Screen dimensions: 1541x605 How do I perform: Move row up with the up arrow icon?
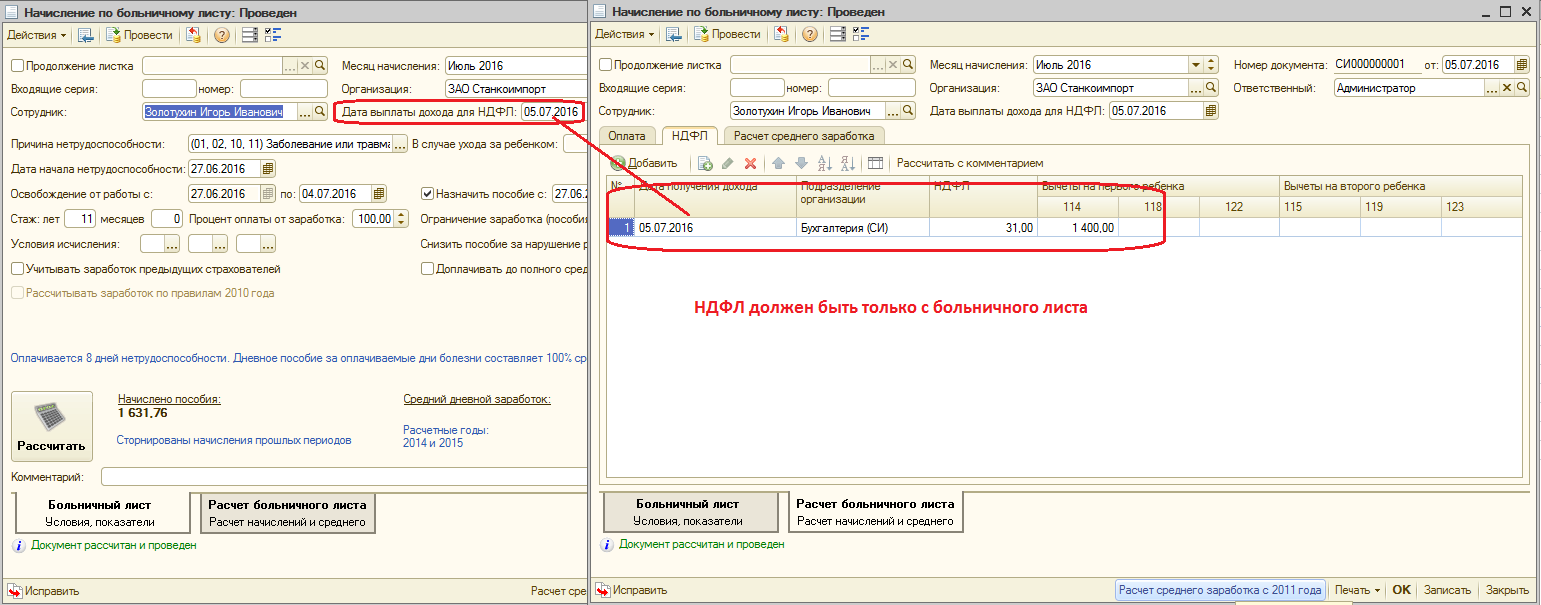(778, 163)
